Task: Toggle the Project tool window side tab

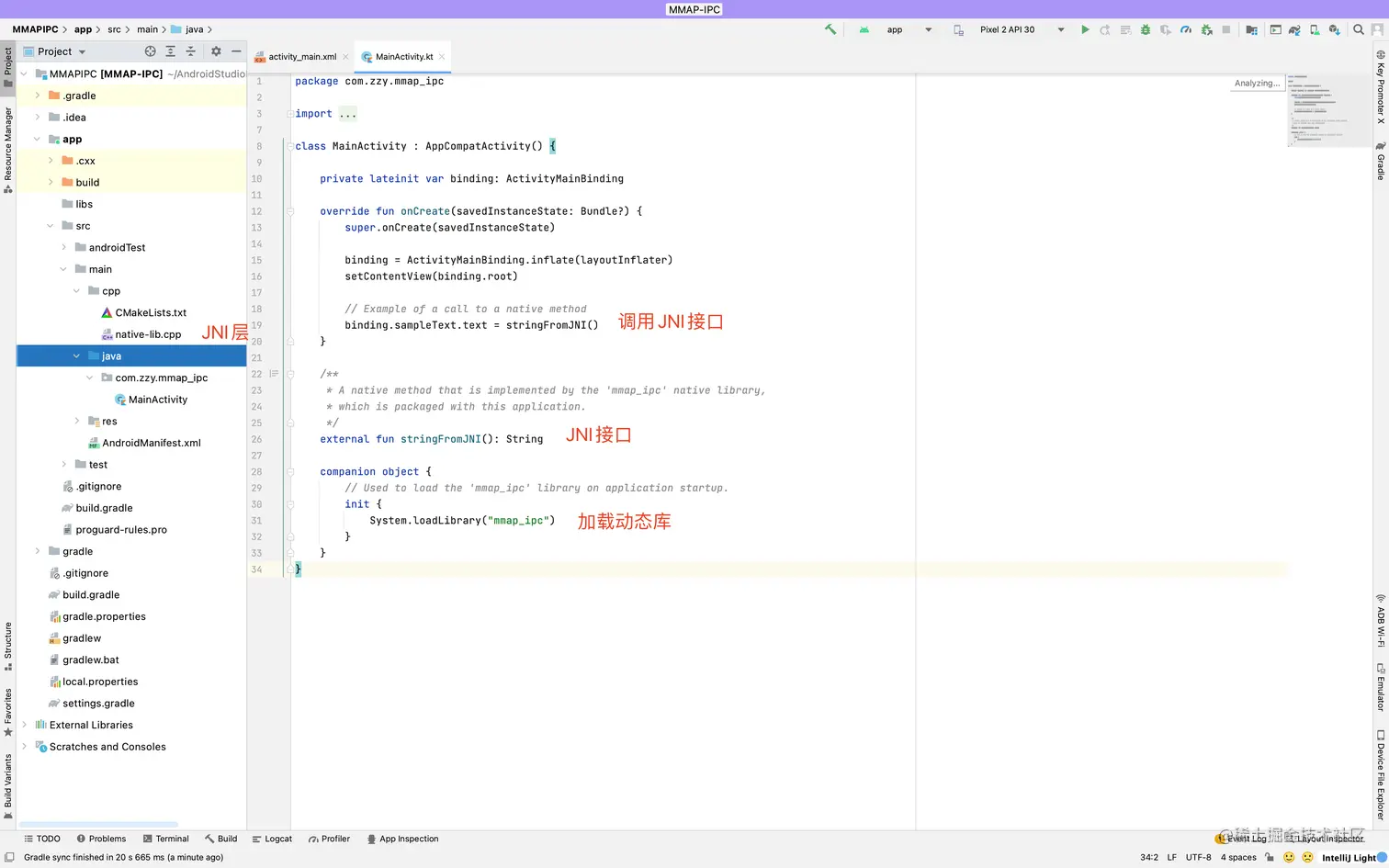Action: 8,66
